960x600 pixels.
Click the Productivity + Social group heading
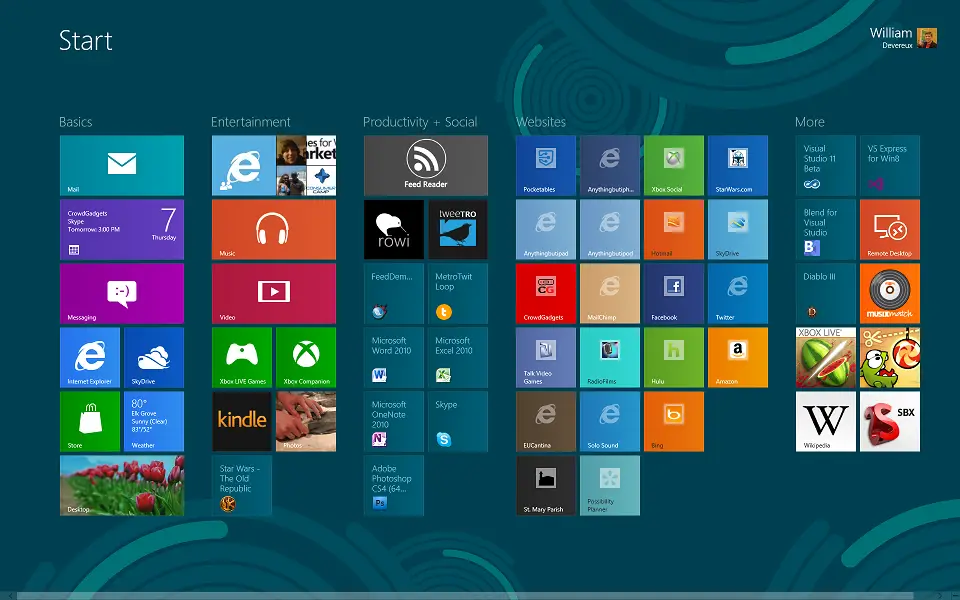coord(420,122)
